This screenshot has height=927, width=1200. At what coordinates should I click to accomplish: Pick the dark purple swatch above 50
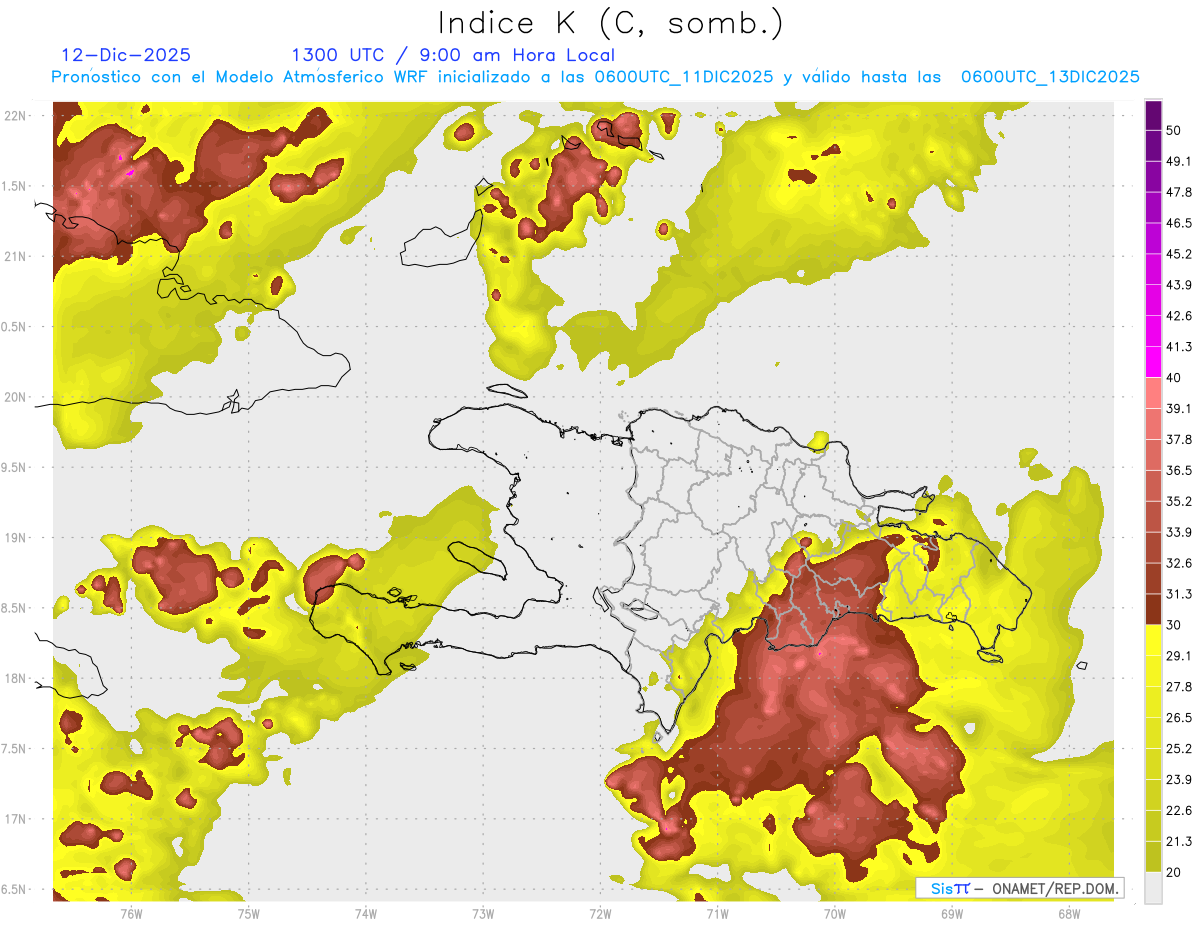pyautogui.click(x=1153, y=115)
